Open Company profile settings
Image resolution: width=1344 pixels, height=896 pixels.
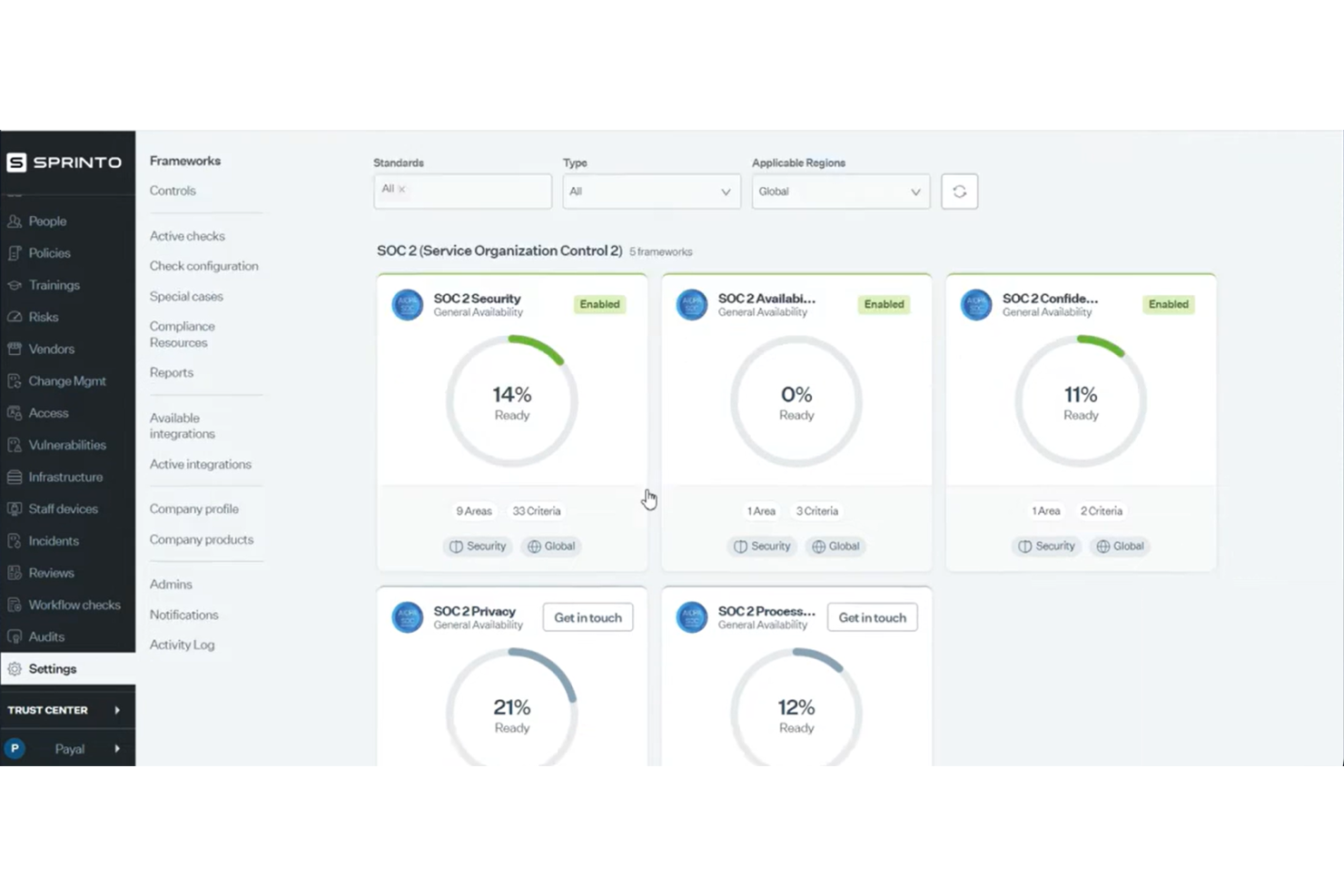click(x=194, y=509)
